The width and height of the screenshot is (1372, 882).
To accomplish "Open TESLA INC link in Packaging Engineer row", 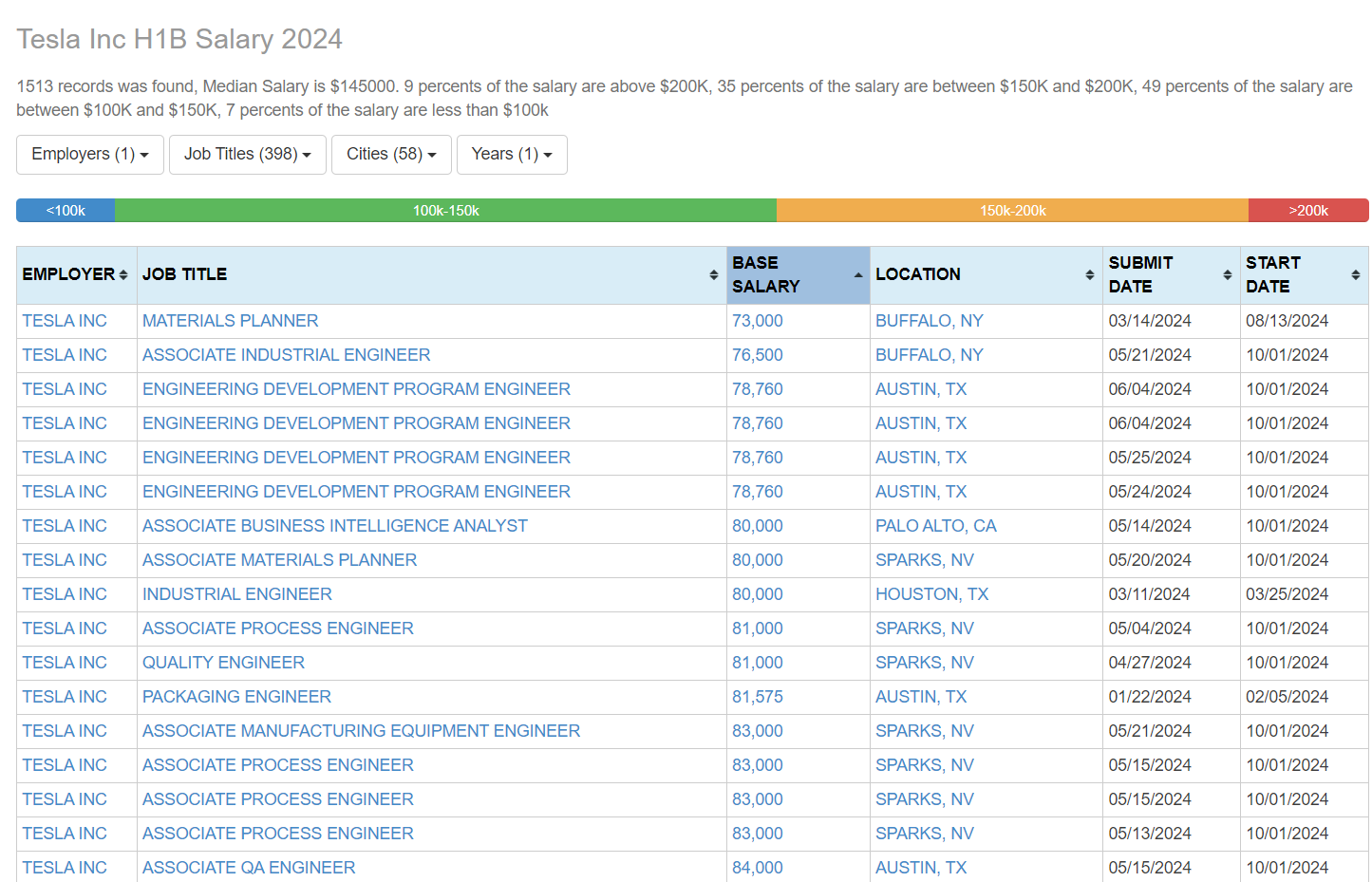I will pyautogui.click(x=65, y=697).
